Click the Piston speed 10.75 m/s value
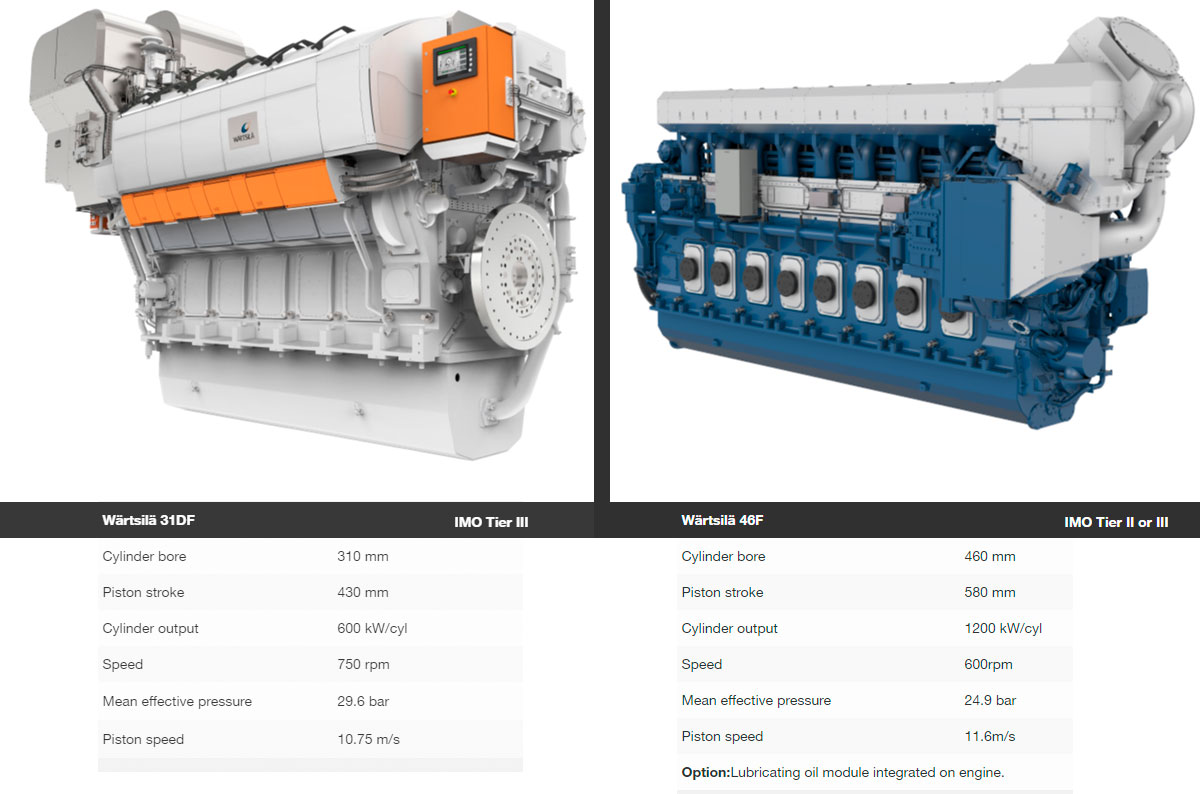This screenshot has height=794, width=1200. [x=368, y=737]
